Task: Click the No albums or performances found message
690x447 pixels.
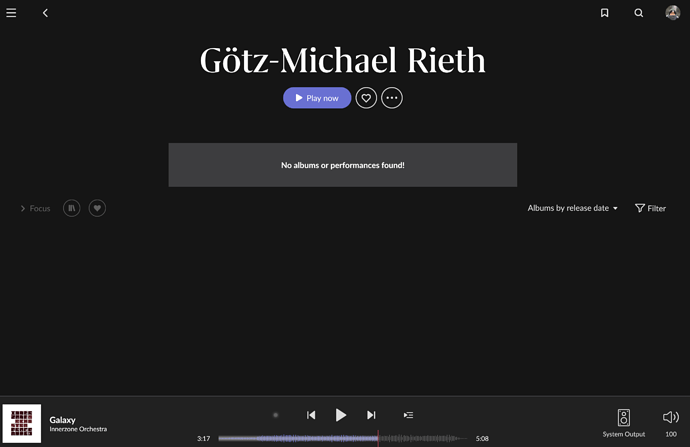Action: [x=342, y=165]
